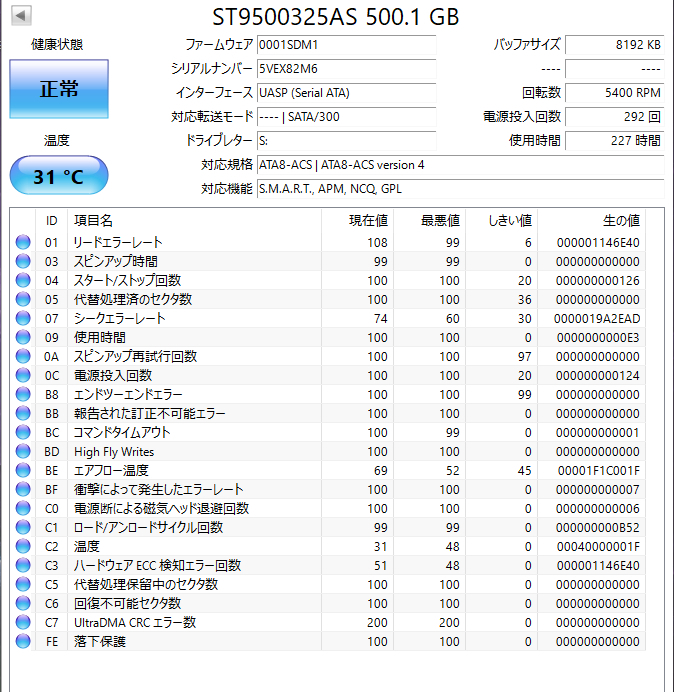674x692 pixels.
Task: Click status icon for B8 エンドツーエンドエラー
Action: coord(23,394)
